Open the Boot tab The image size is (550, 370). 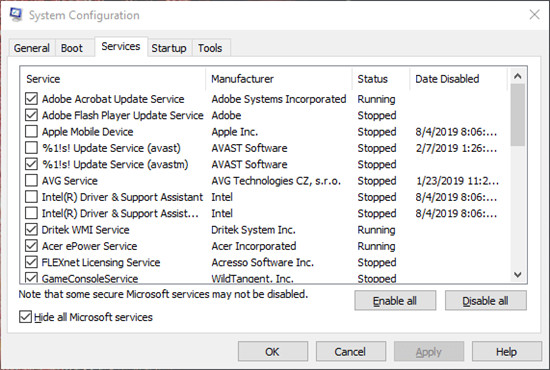pos(72,48)
